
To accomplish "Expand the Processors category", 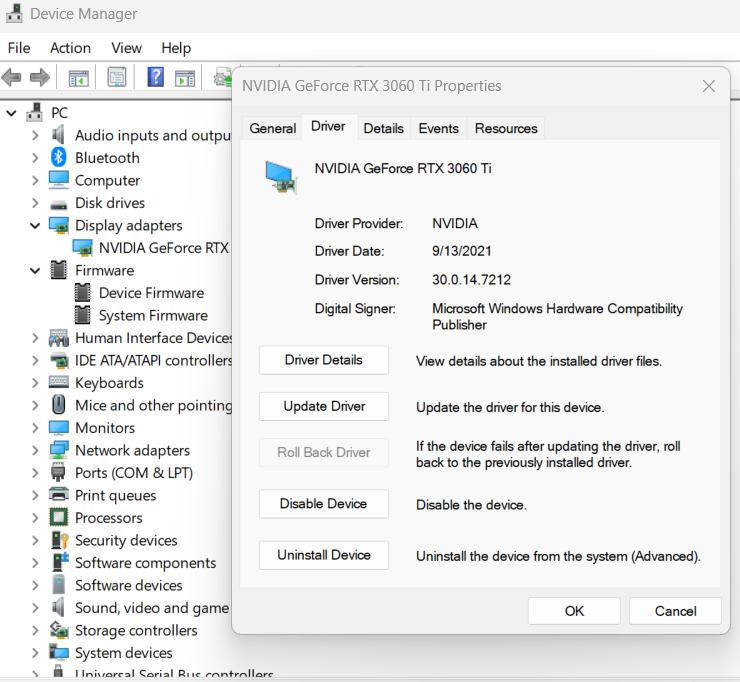I will 35,518.
